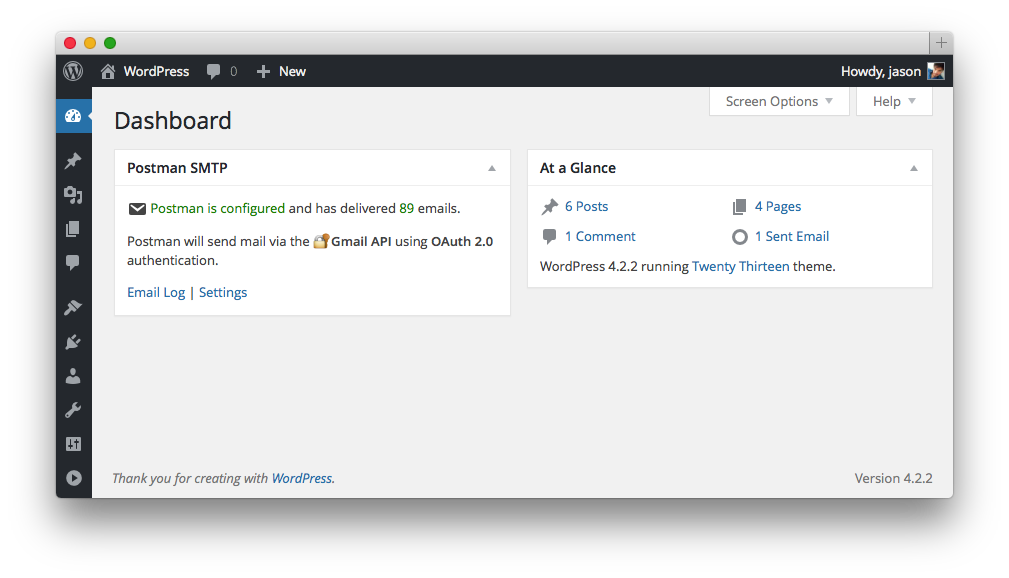
Task: Open the Settings sidebar icon
Action: pos(73,444)
